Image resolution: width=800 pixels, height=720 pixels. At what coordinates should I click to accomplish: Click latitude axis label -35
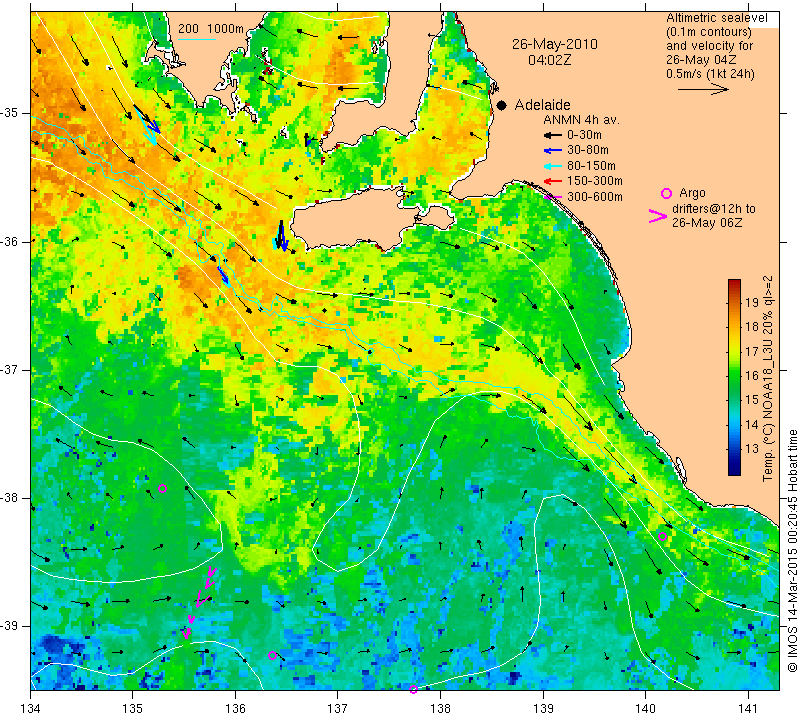coord(10,113)
